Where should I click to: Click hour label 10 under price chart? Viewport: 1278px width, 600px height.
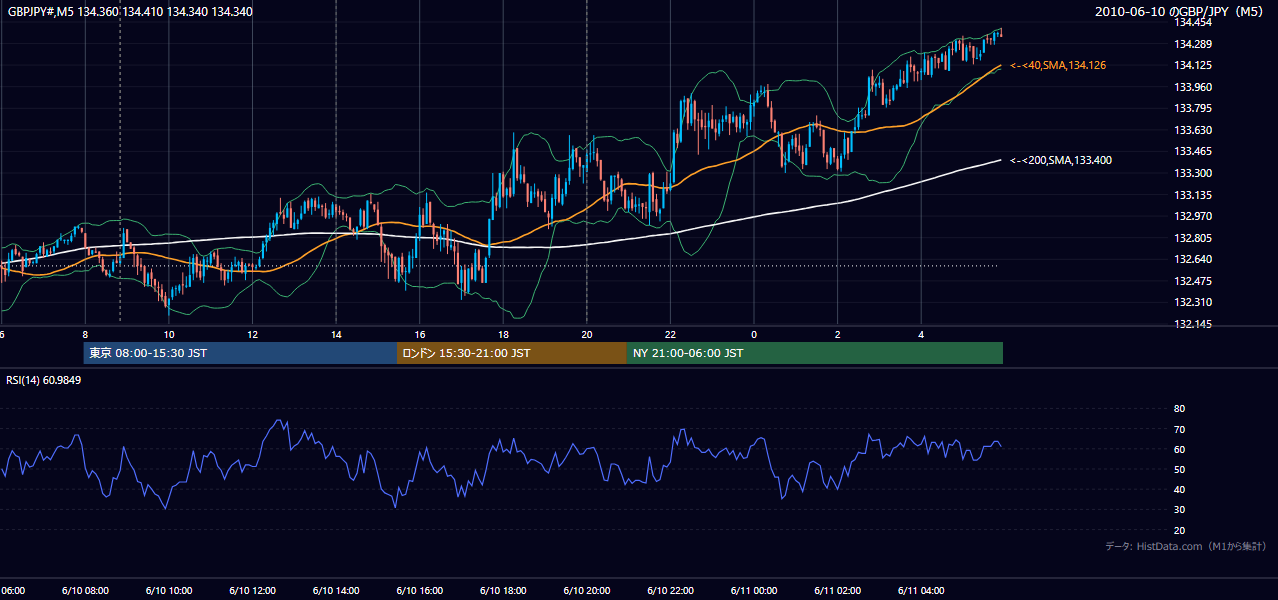169,335
